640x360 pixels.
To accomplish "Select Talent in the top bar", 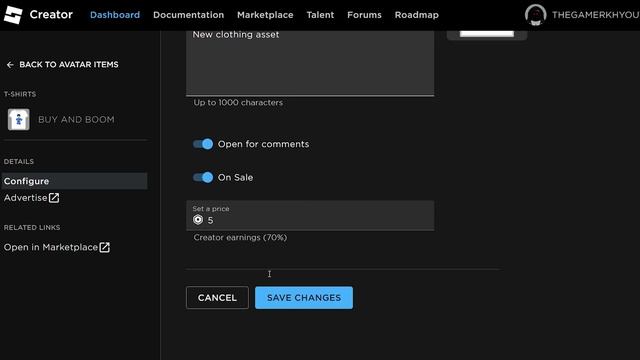I will pyautogui.click(x=320, y=15).
